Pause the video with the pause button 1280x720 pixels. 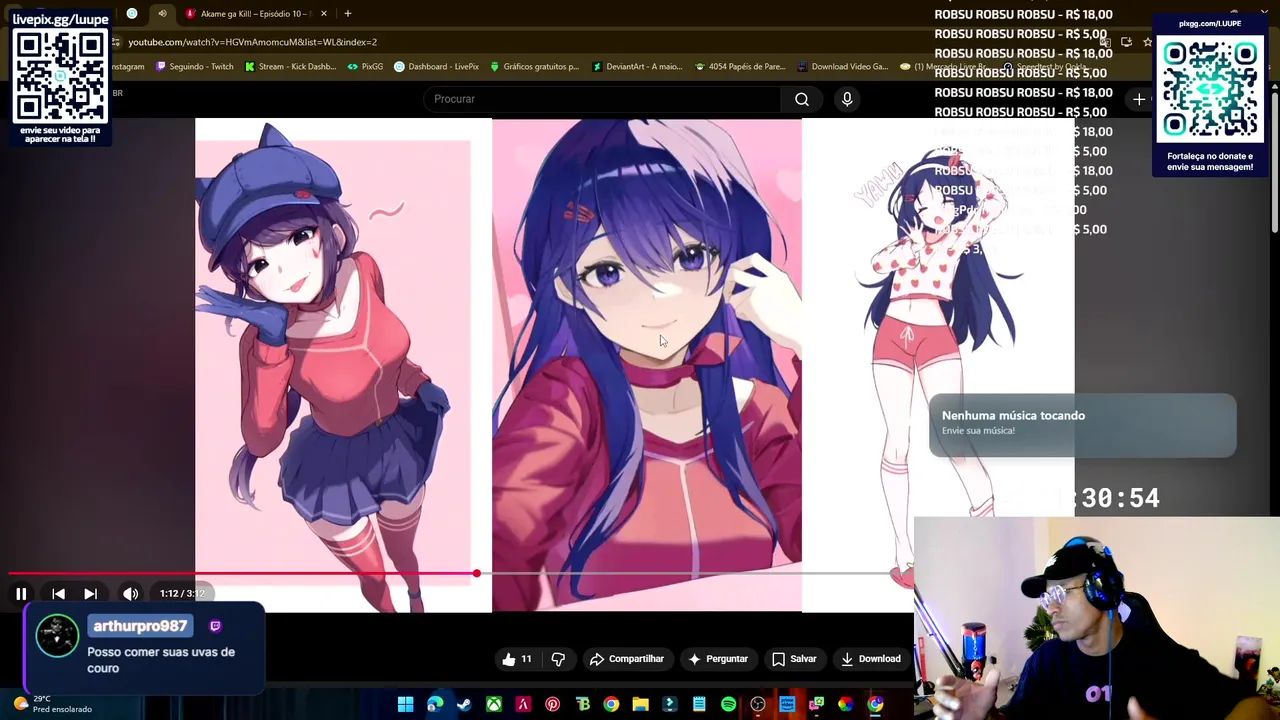tap(21, 594)
